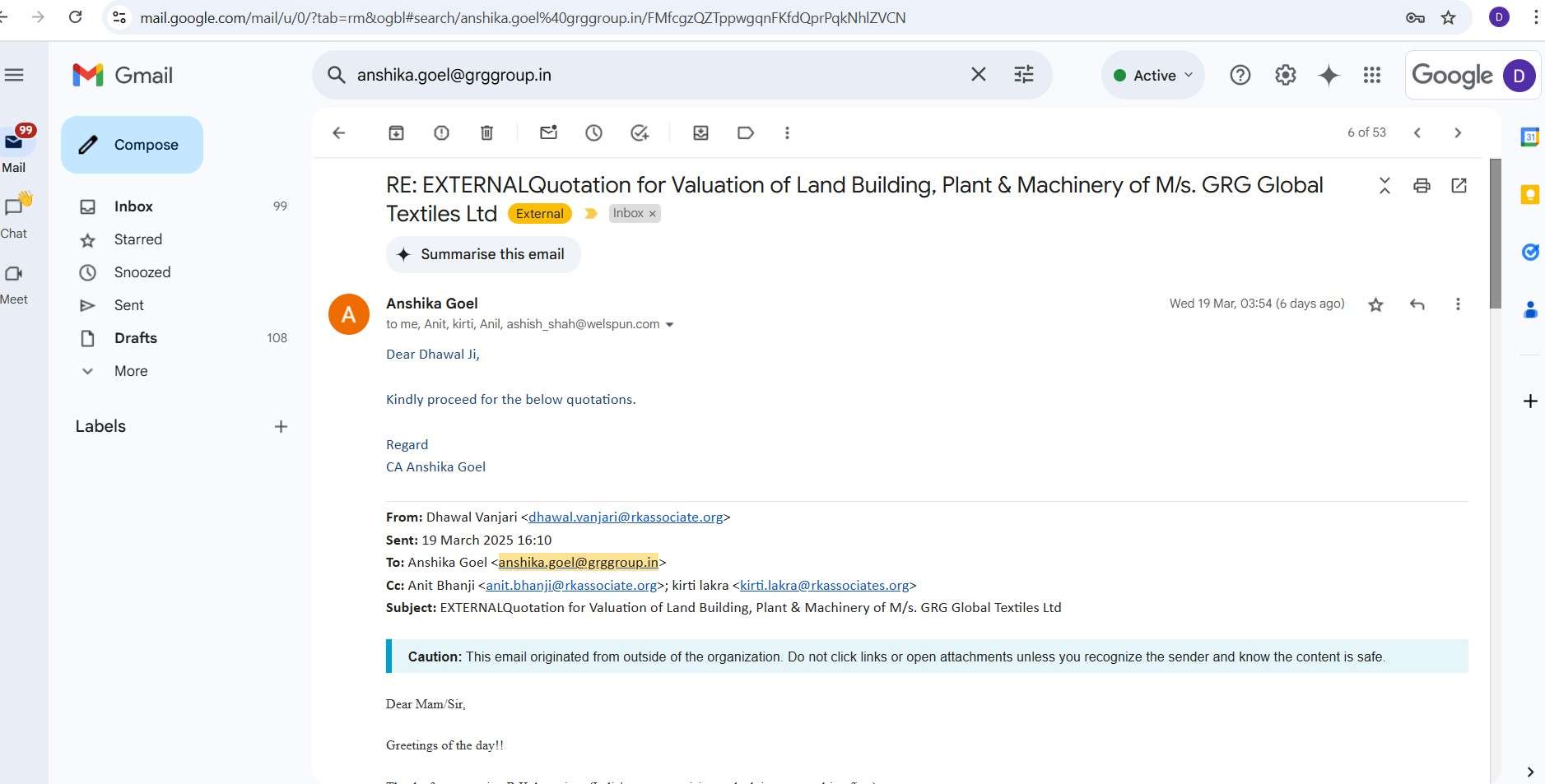
Task: Hide side panel chevron at bottom
Action: 1529,772
